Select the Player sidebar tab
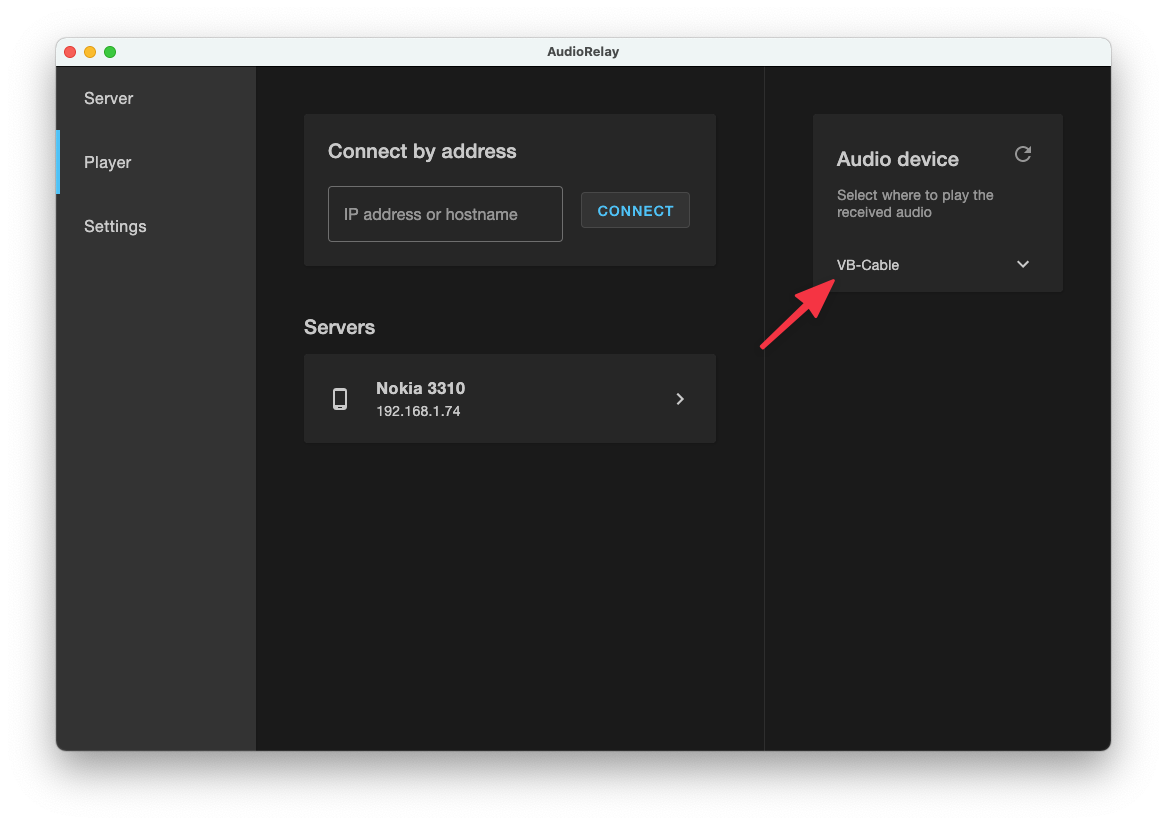Image resolution: width=1167 pixels, height=825 pixels. tap(108, 162)
